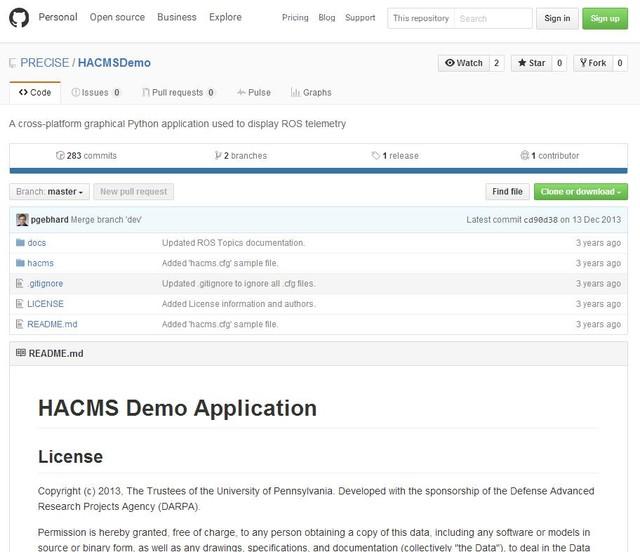
Task: Click the release tag icon
Action: tap(376, 156)
